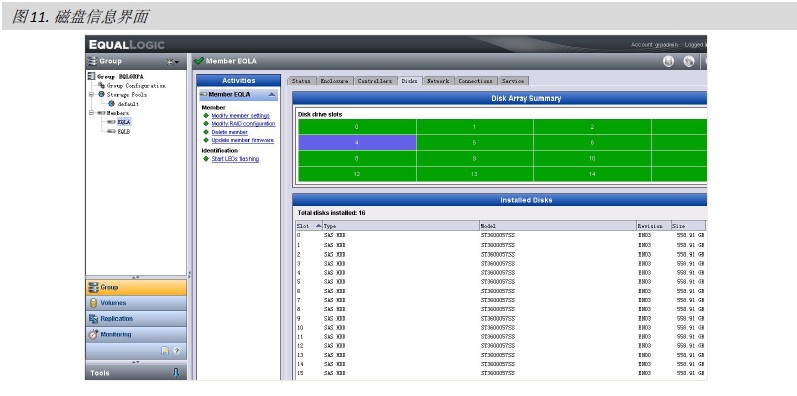This screenshot has height=396, width=797.
Task: Open the Group navigation panel
Action: coord(136,287)
